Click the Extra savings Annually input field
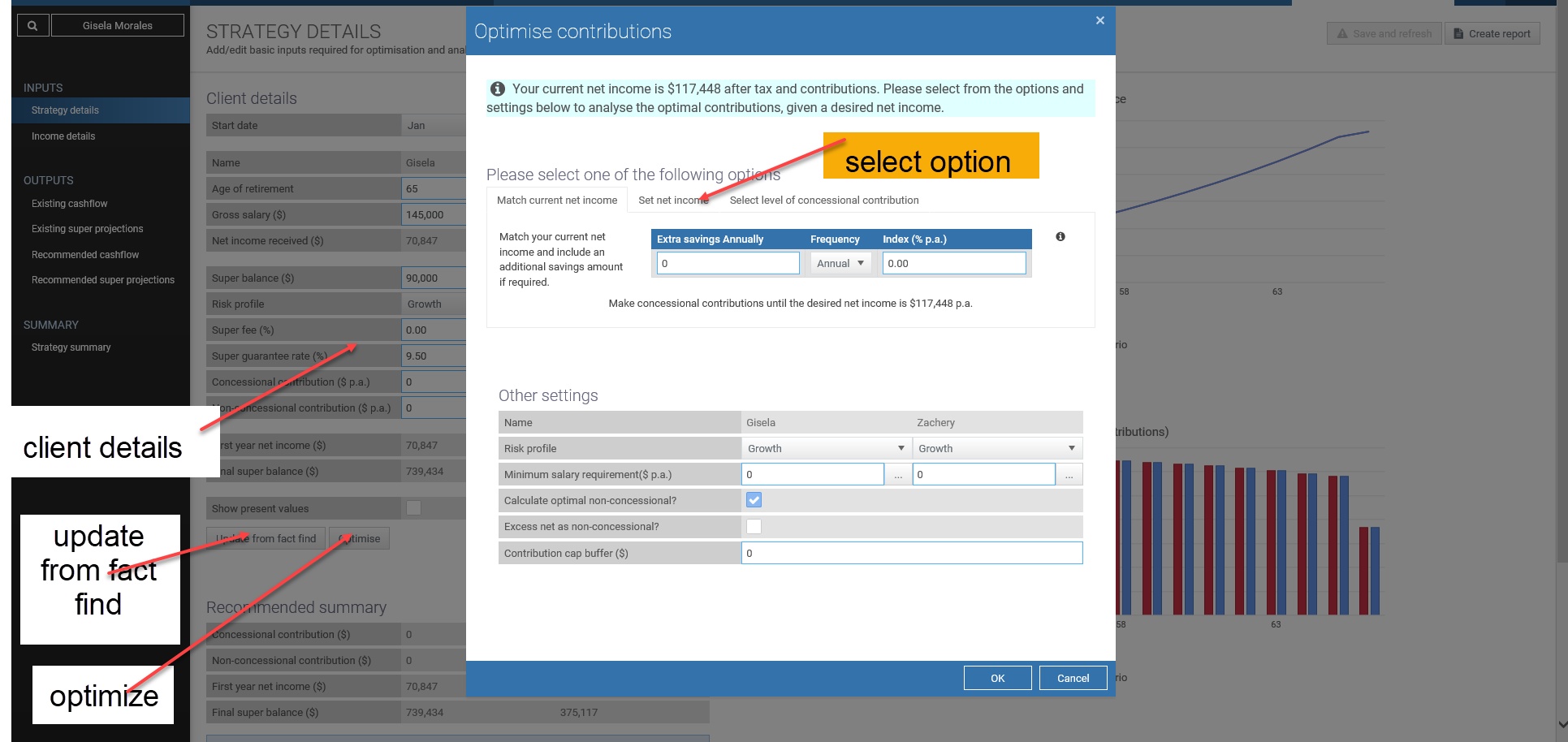The height and width of the screenshot is (742, 1568). [728, 263]
